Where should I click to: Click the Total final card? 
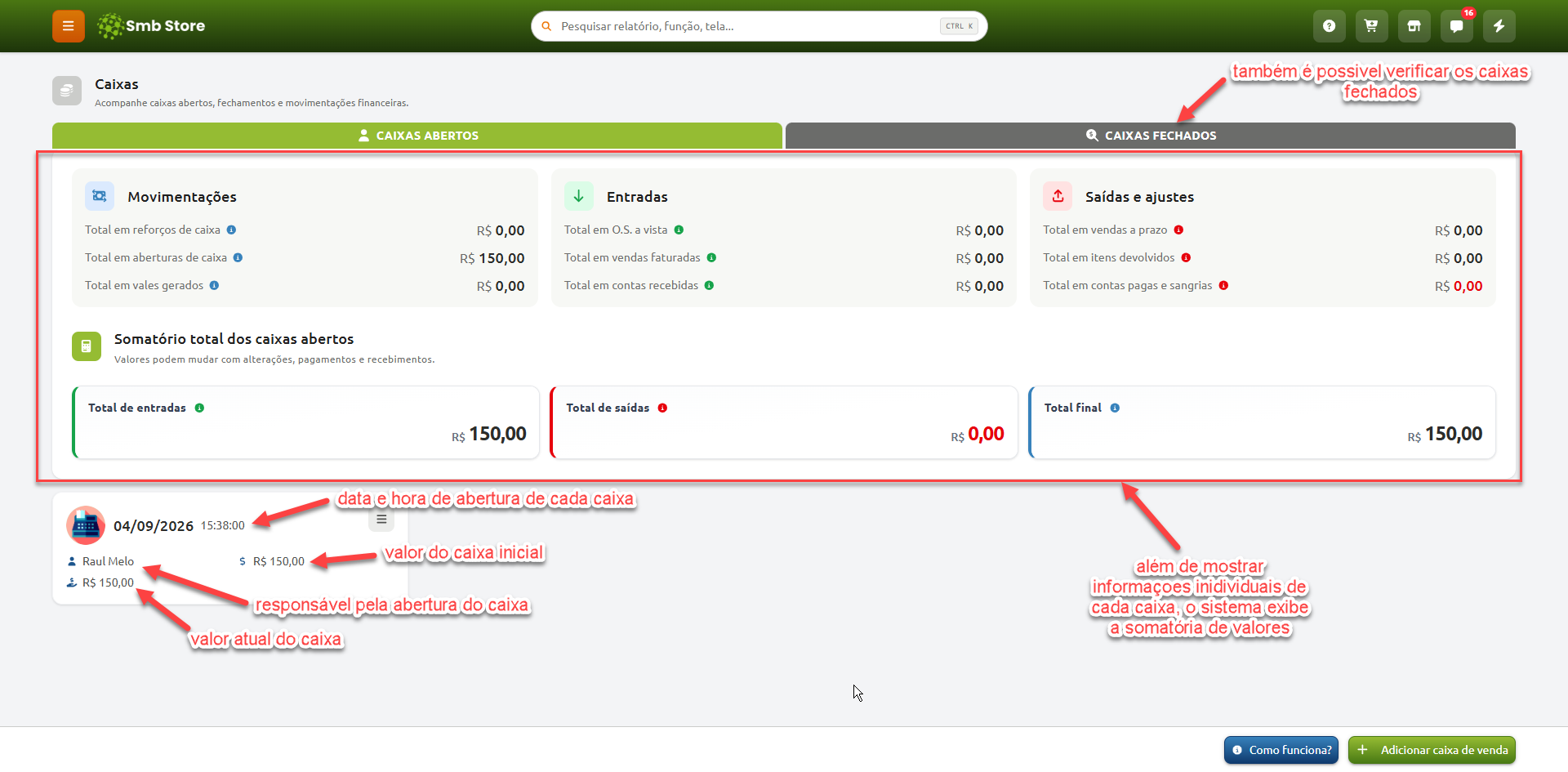[1262, 422]
